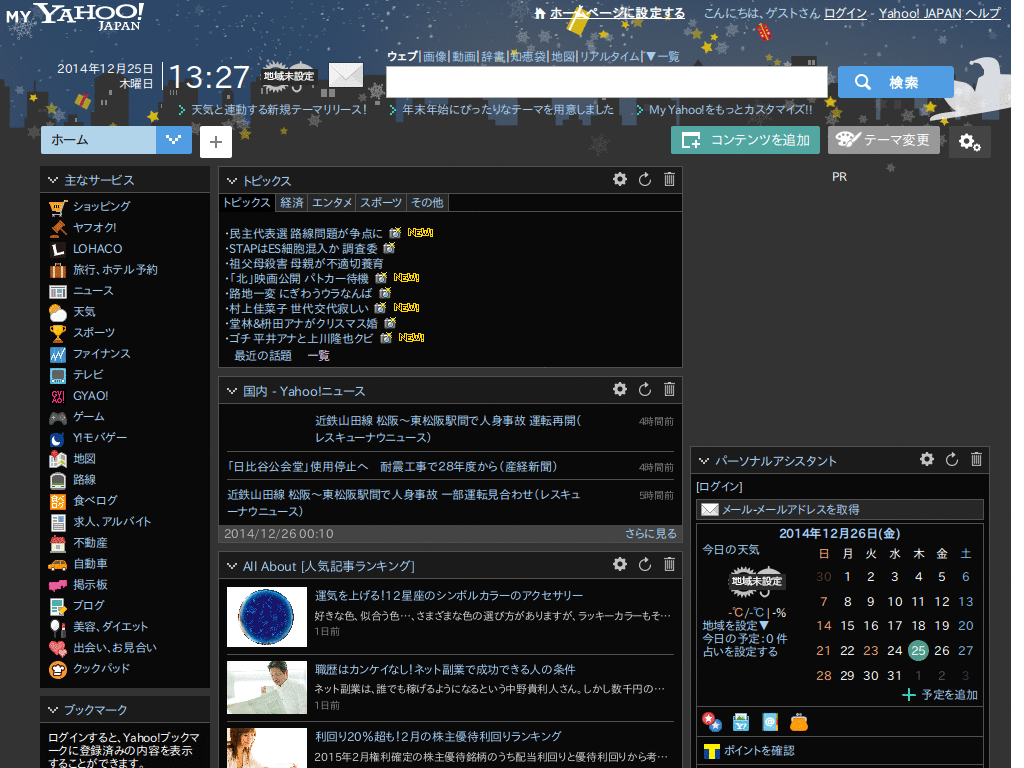Open the ホーム tab dropdown arrow
The width and height of the screenshot is (1024, 768).
pyautogui.click(x=174, y=140)
